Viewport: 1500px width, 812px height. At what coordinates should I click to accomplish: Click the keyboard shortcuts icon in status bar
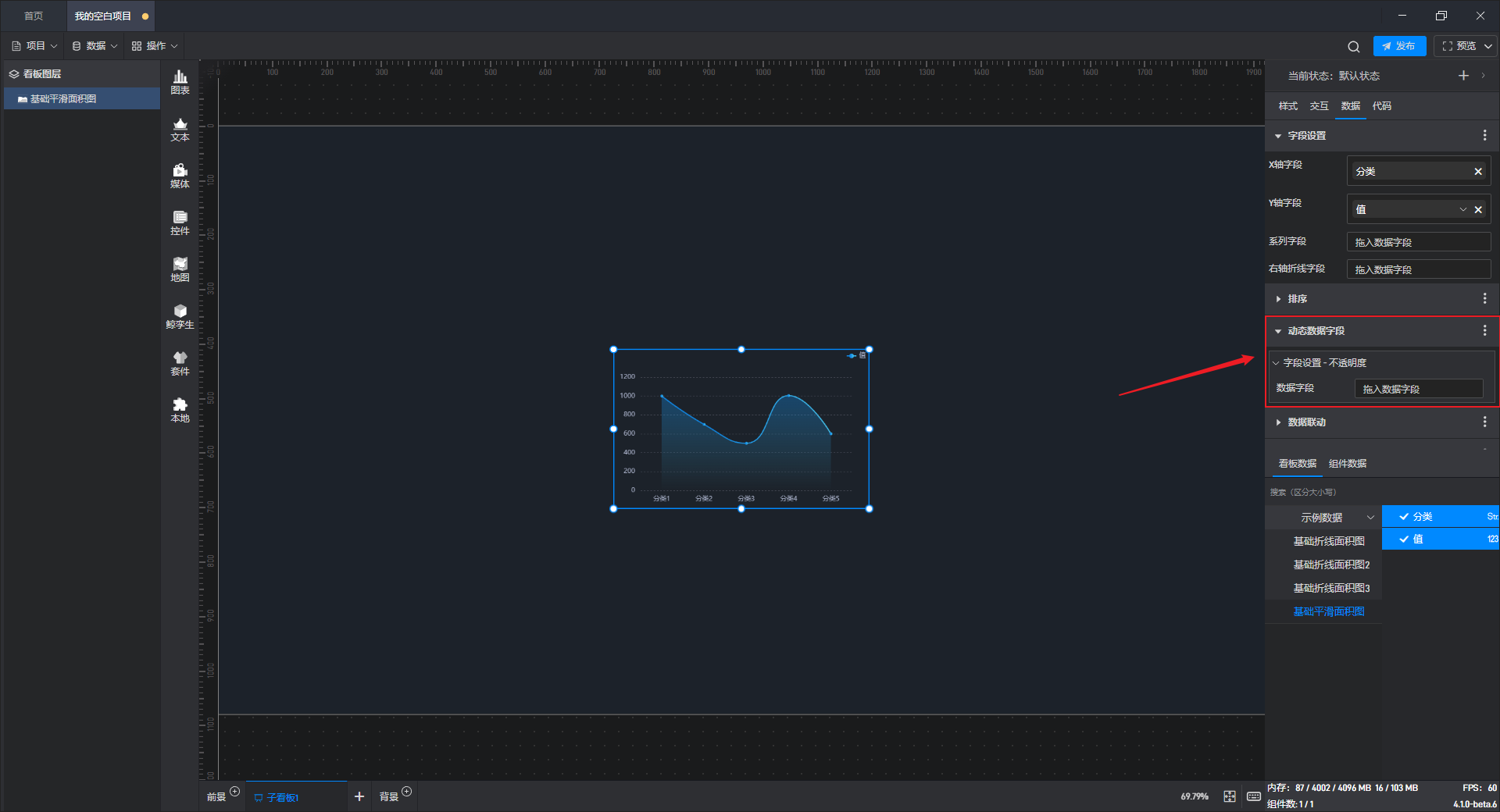(x=1254, y=796)
